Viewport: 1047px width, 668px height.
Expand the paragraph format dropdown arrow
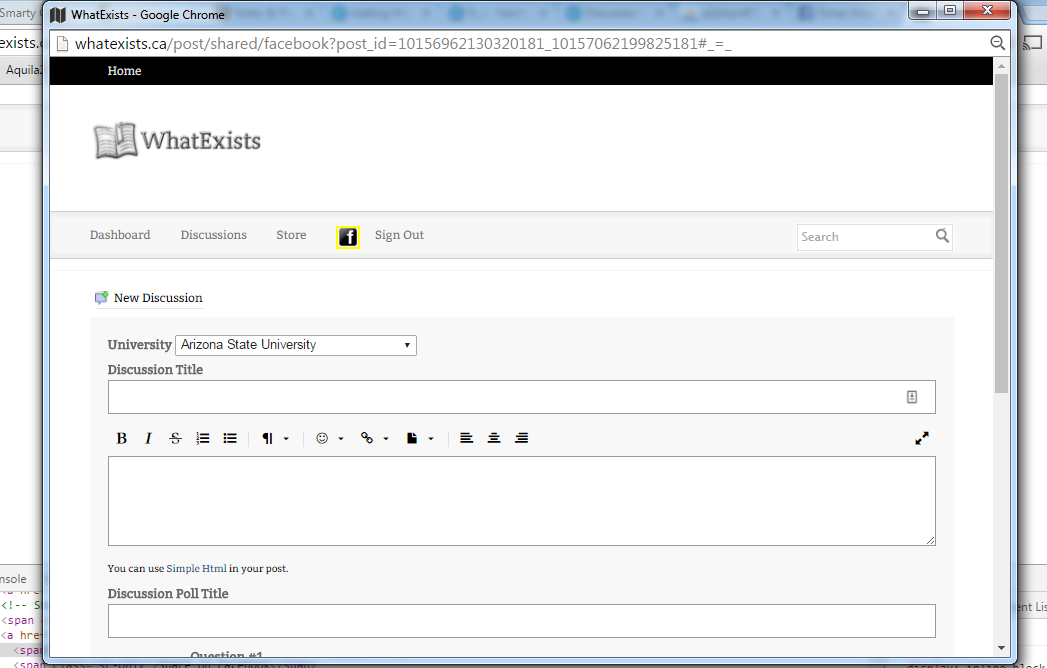(x=286, y=439)
